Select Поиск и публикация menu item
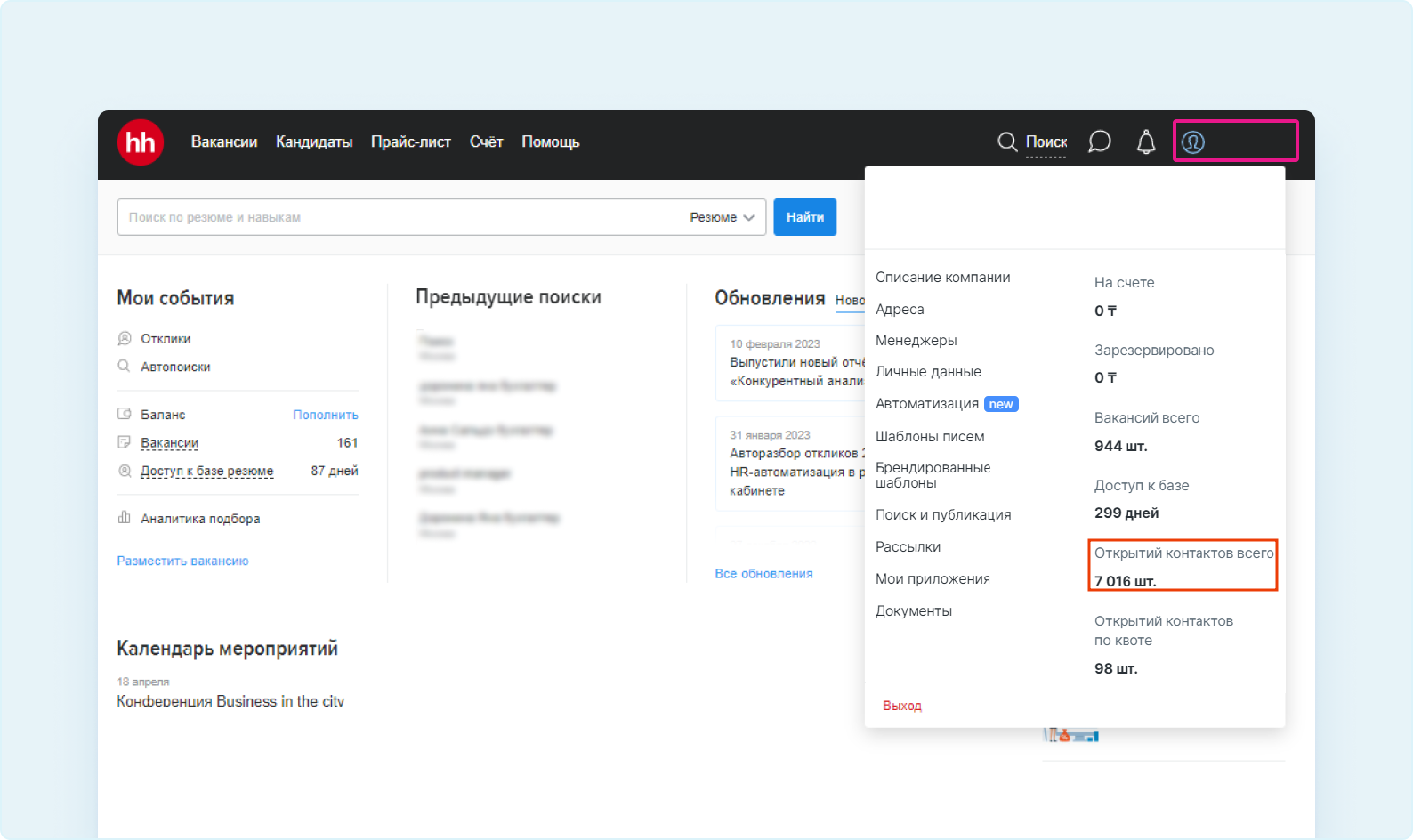This screenshot has width=1413, height=840. [943, 515]
